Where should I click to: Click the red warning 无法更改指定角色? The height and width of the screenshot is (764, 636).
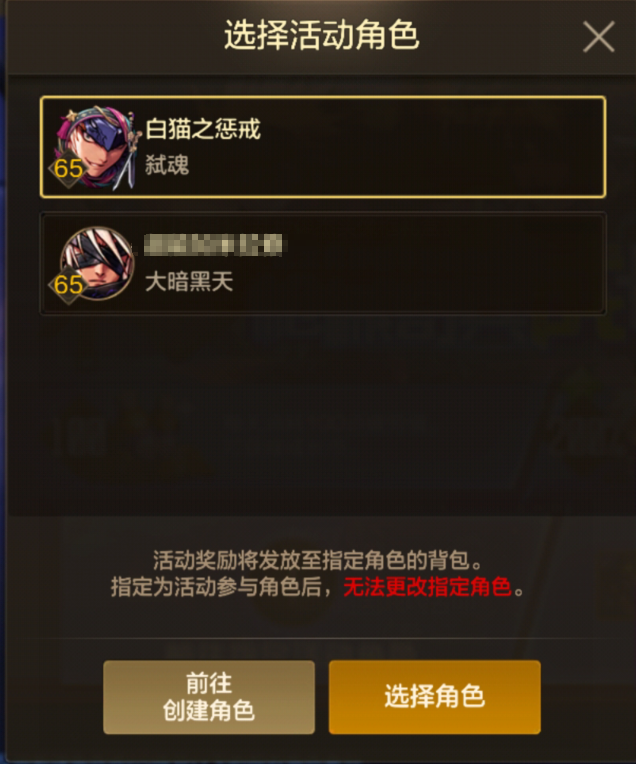pos(427,587)
